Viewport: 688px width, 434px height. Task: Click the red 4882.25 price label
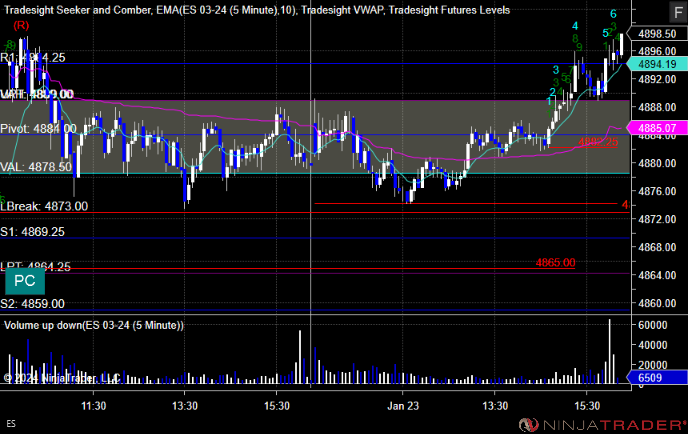point(598,142)
